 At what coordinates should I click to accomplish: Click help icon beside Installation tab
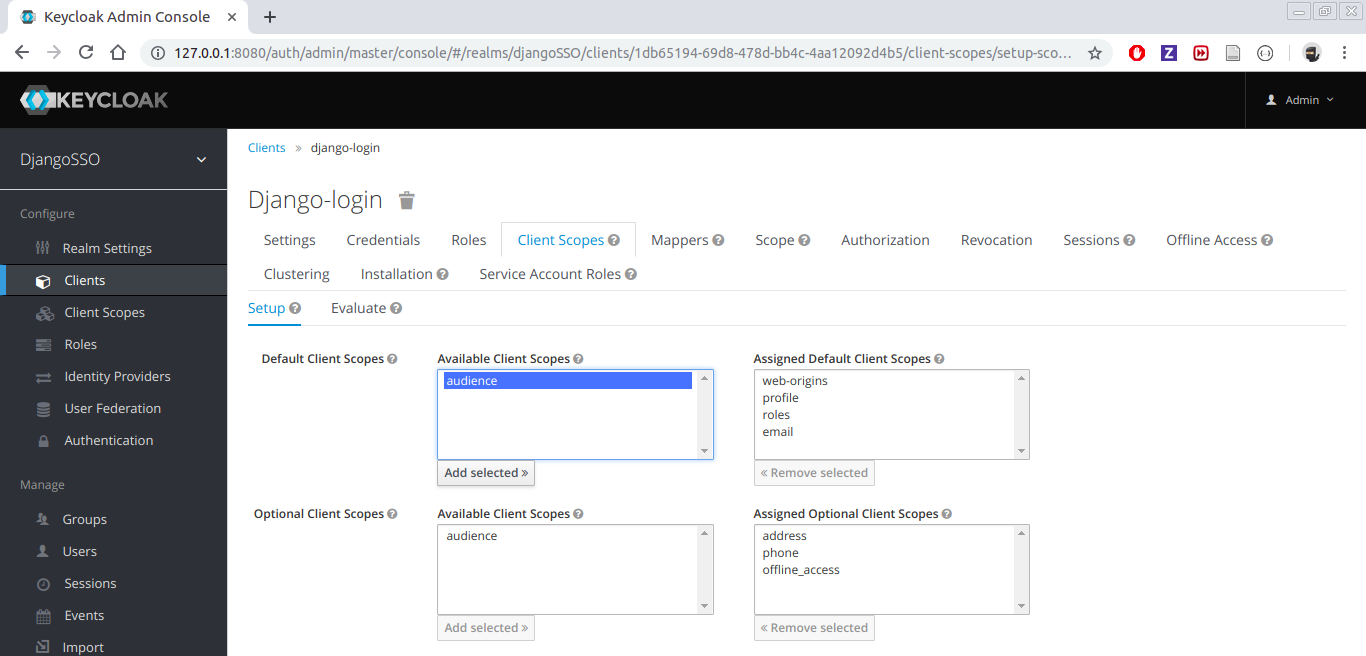[x=442, y=274]
